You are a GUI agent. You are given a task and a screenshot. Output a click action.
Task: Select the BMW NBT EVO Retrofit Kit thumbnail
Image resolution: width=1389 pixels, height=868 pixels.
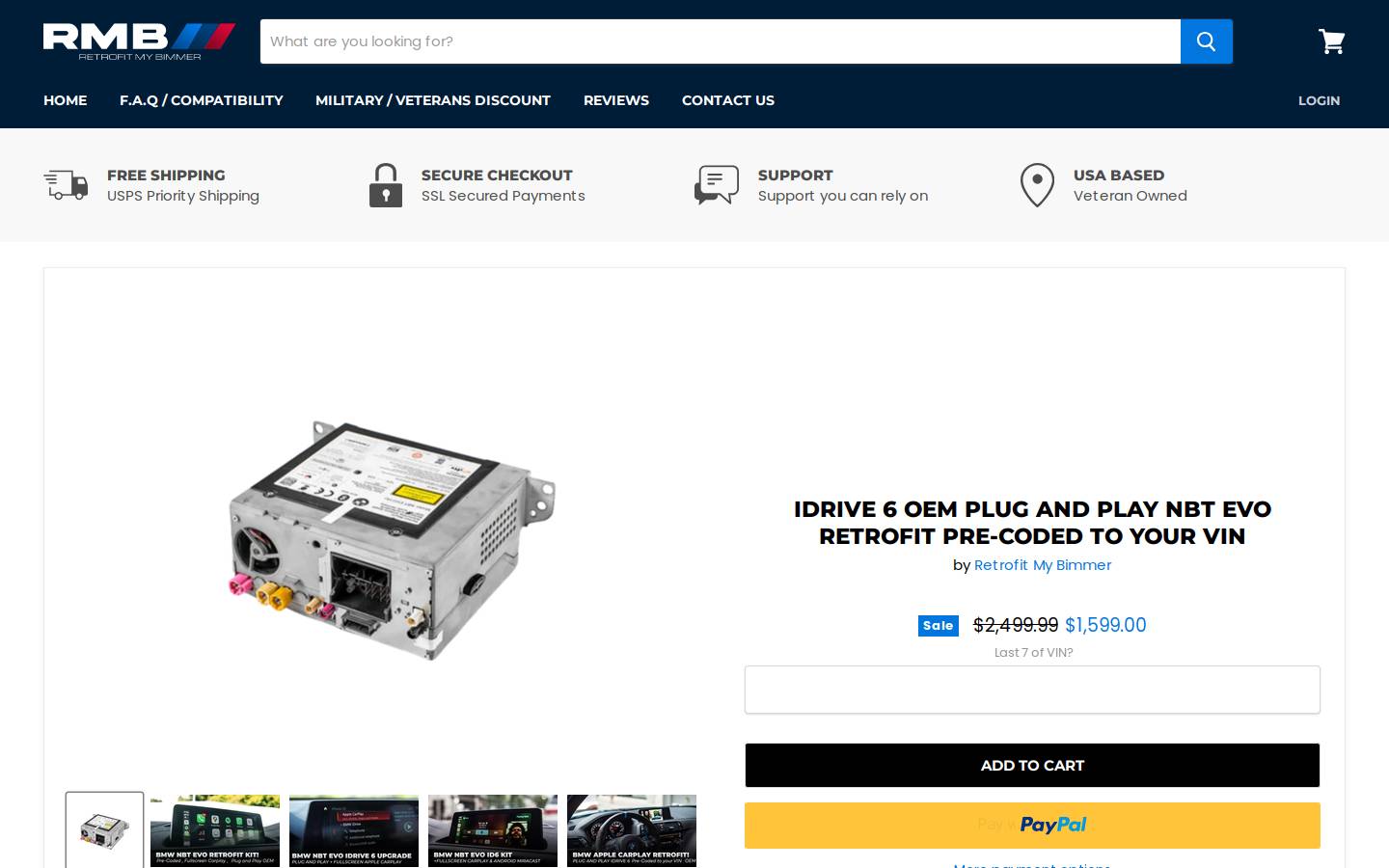215,830
